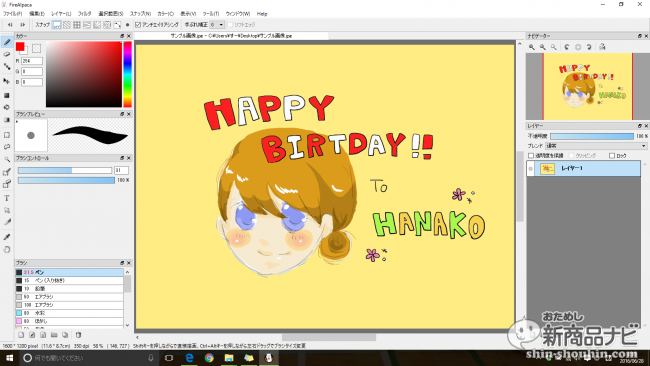
Task: Toggle the アンチエイリアシング checkbox
Action: (138, 25)
